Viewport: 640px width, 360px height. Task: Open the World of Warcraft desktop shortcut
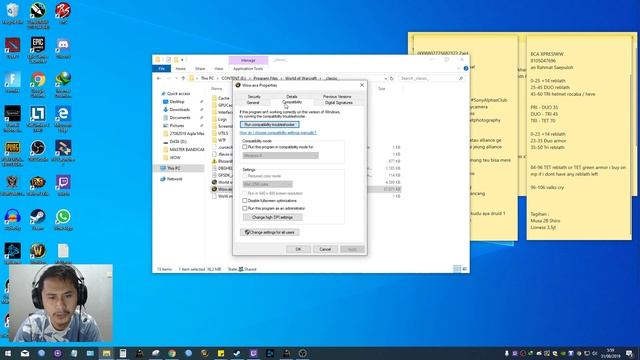(38, 253)
